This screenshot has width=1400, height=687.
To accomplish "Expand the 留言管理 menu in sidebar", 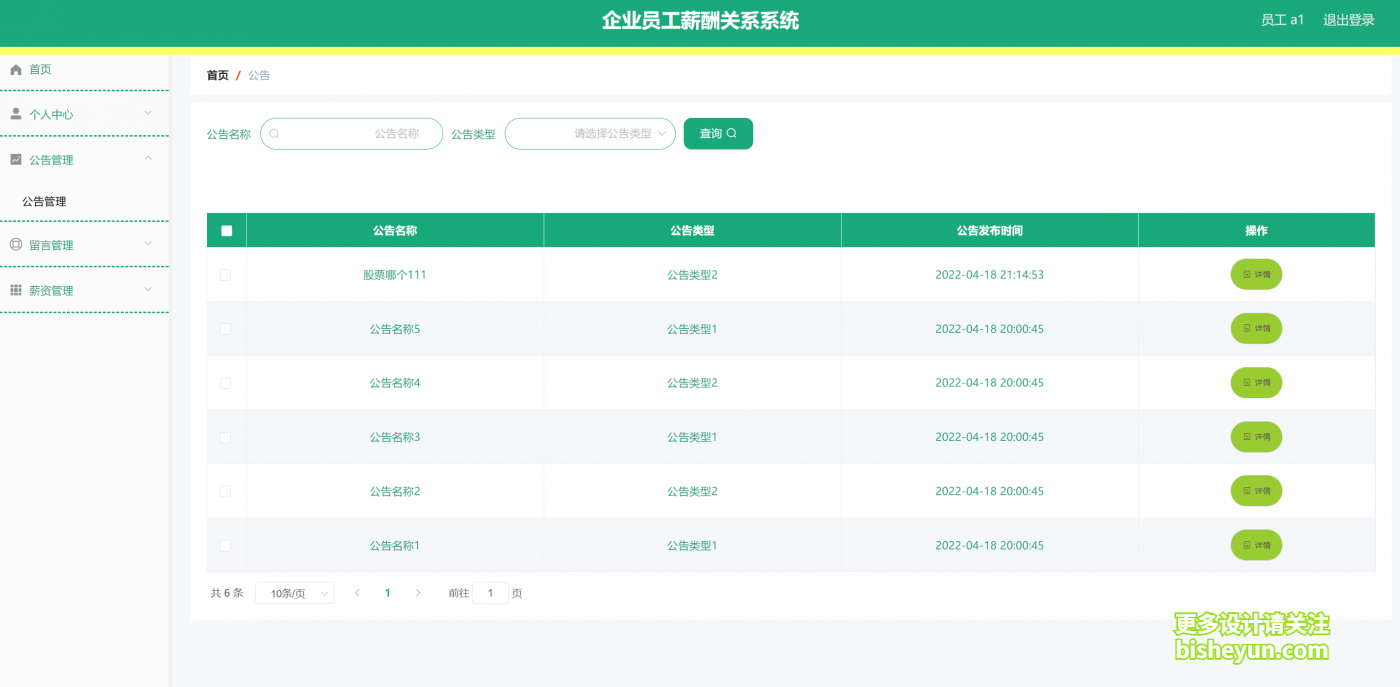I will [x=84, y=245].
